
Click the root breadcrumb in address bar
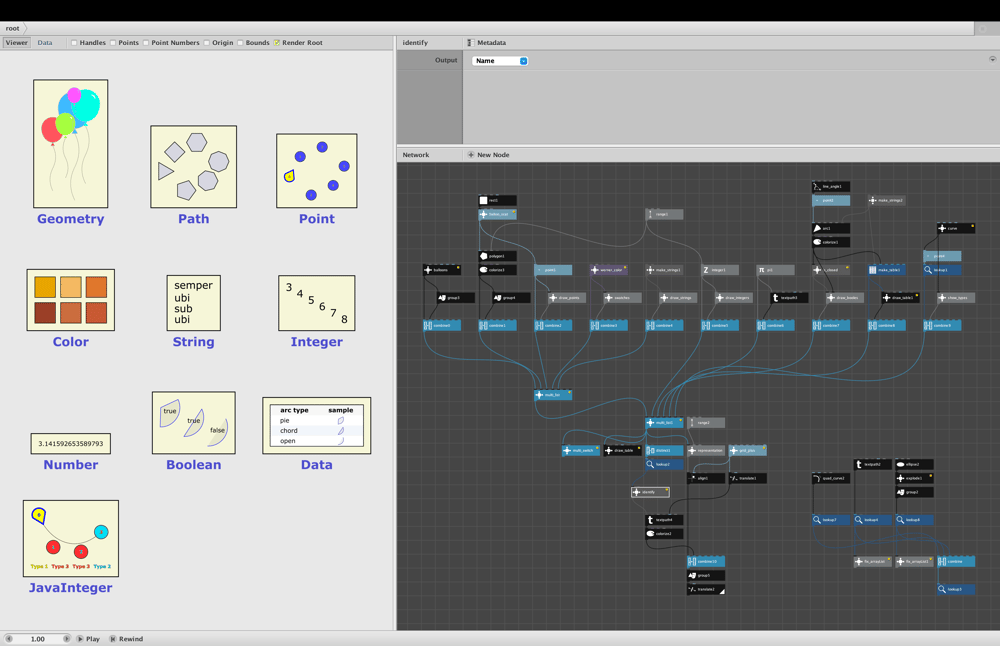[x=13, y=28]
